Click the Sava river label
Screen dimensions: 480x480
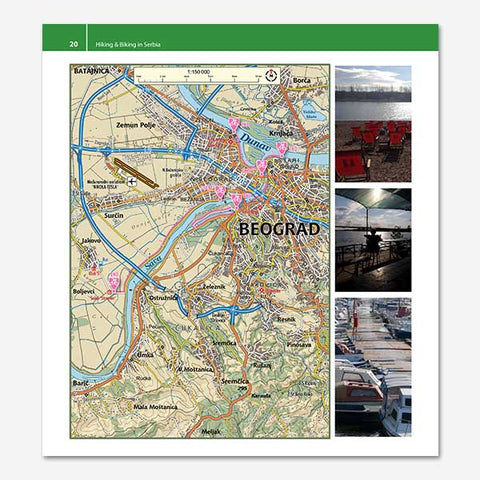pos(154,262)
